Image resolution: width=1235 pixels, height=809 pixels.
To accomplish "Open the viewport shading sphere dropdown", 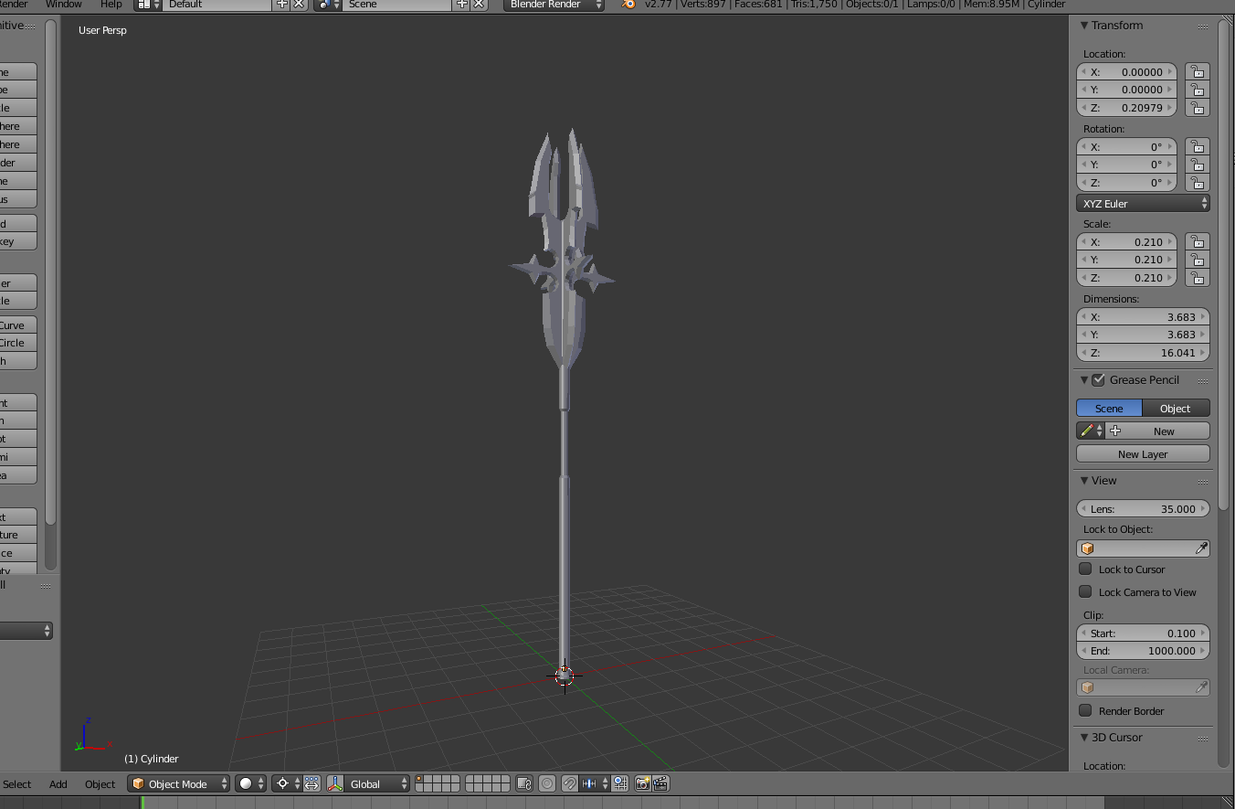I will tap(251, 784).
